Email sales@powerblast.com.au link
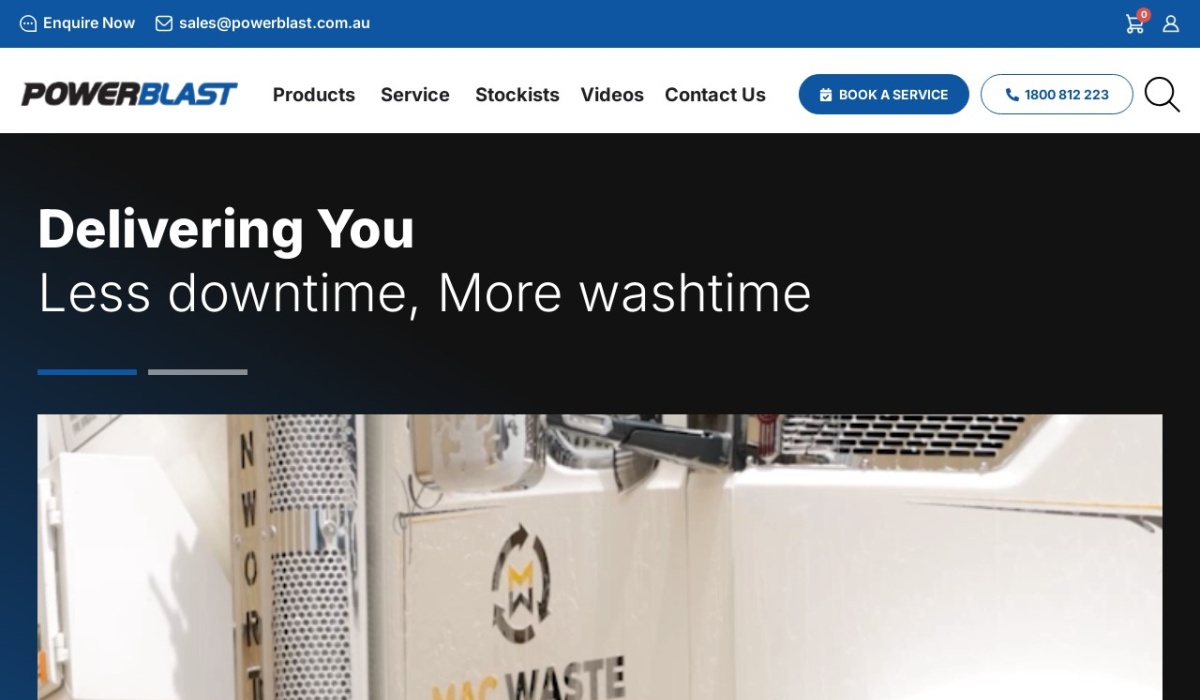1200x700 pixels. pyautogui.click(x=274, y=23)
